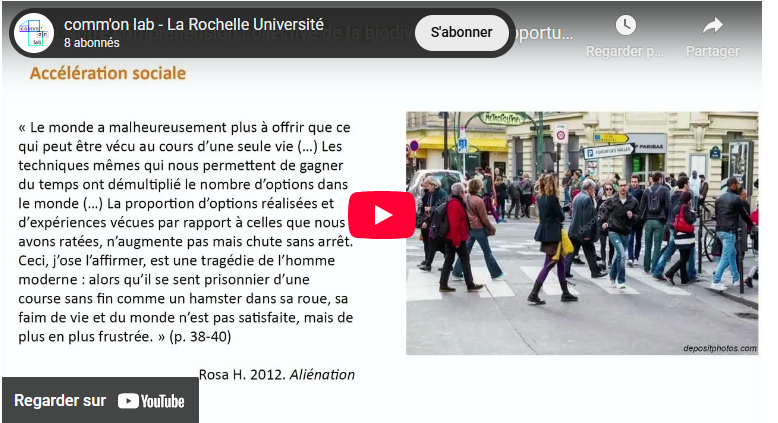
Task: Click the Watch later clock icon
Action: [626, 25]
